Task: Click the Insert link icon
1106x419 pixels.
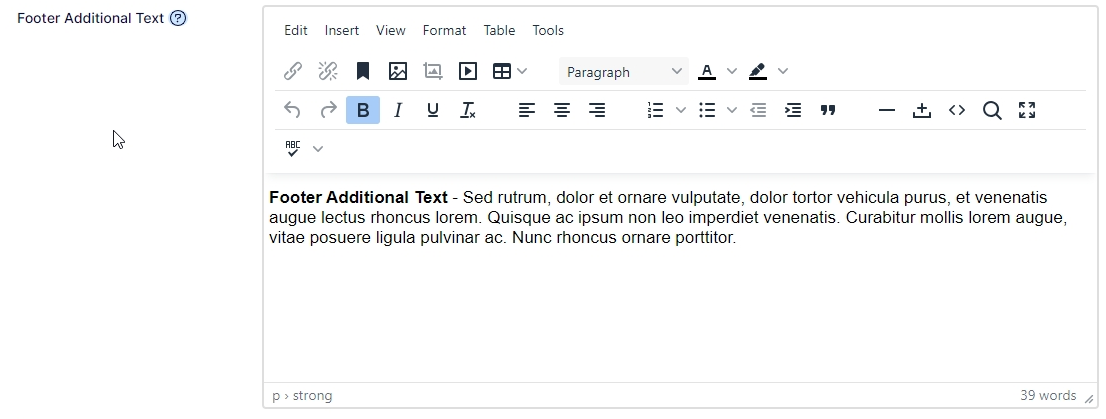Action: [x=293, y=71]
